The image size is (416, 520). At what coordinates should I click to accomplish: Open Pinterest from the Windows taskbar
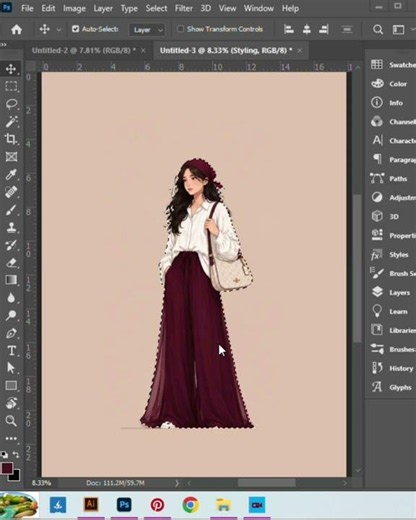pos(157,505)
